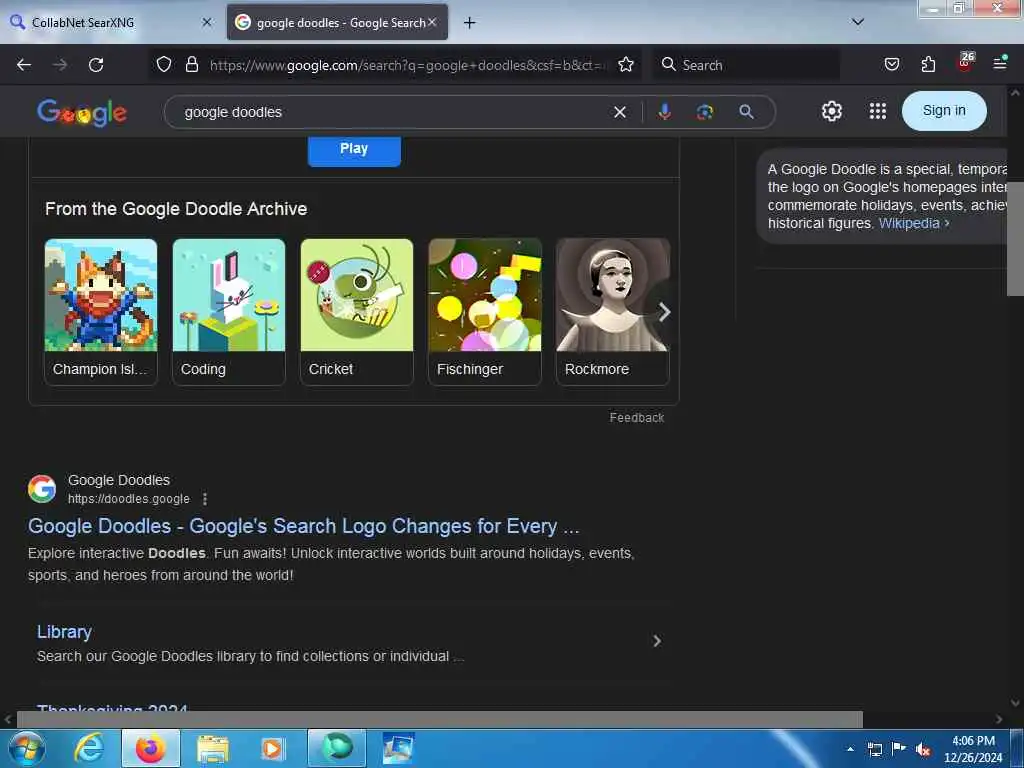Clear the Google search box
1024x768 pixels.
pyautogui.click(x=620, y=112)
